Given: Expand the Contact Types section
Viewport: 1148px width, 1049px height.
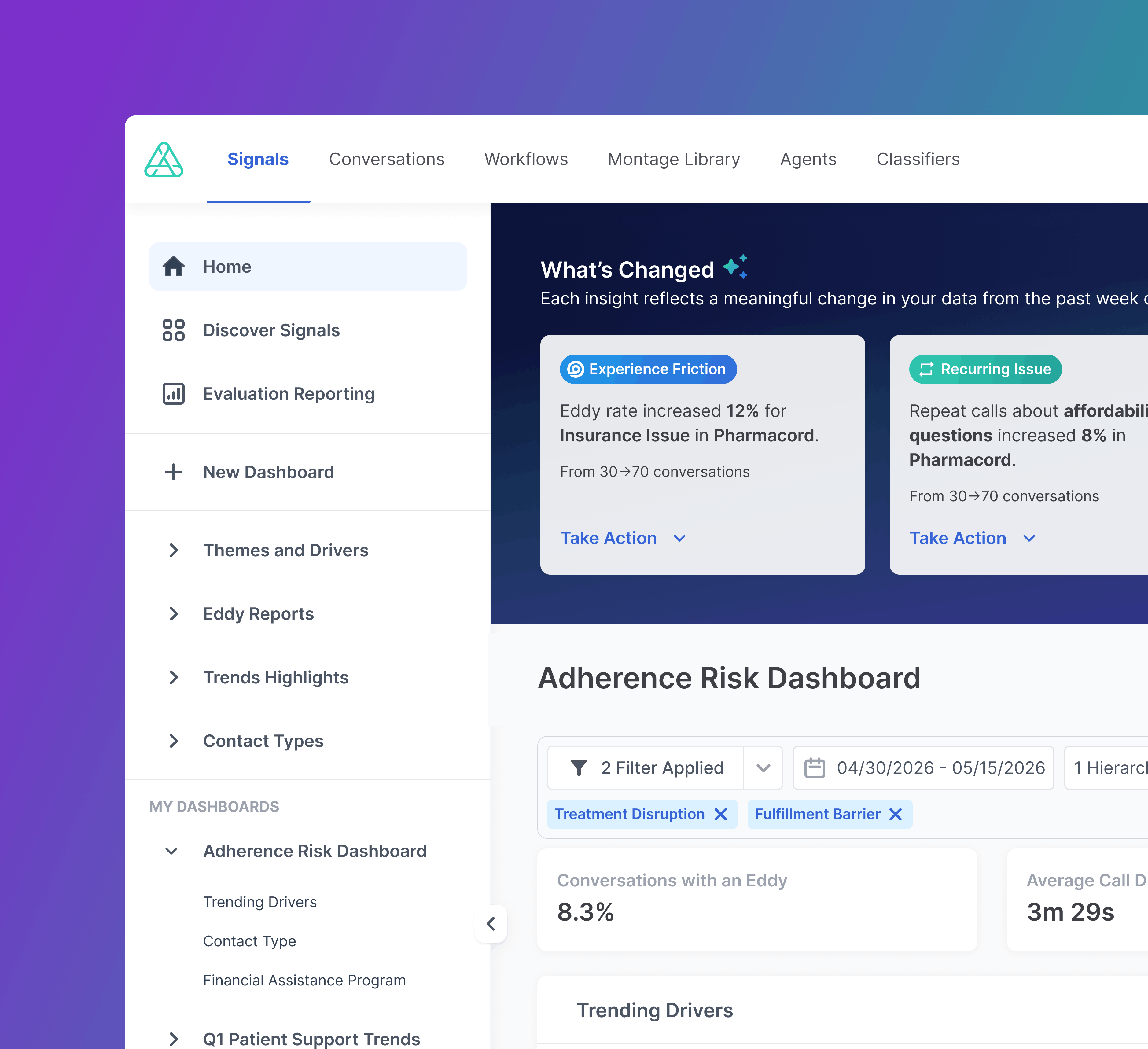Looking at the screenshot, I should click(x=174, y=741).
